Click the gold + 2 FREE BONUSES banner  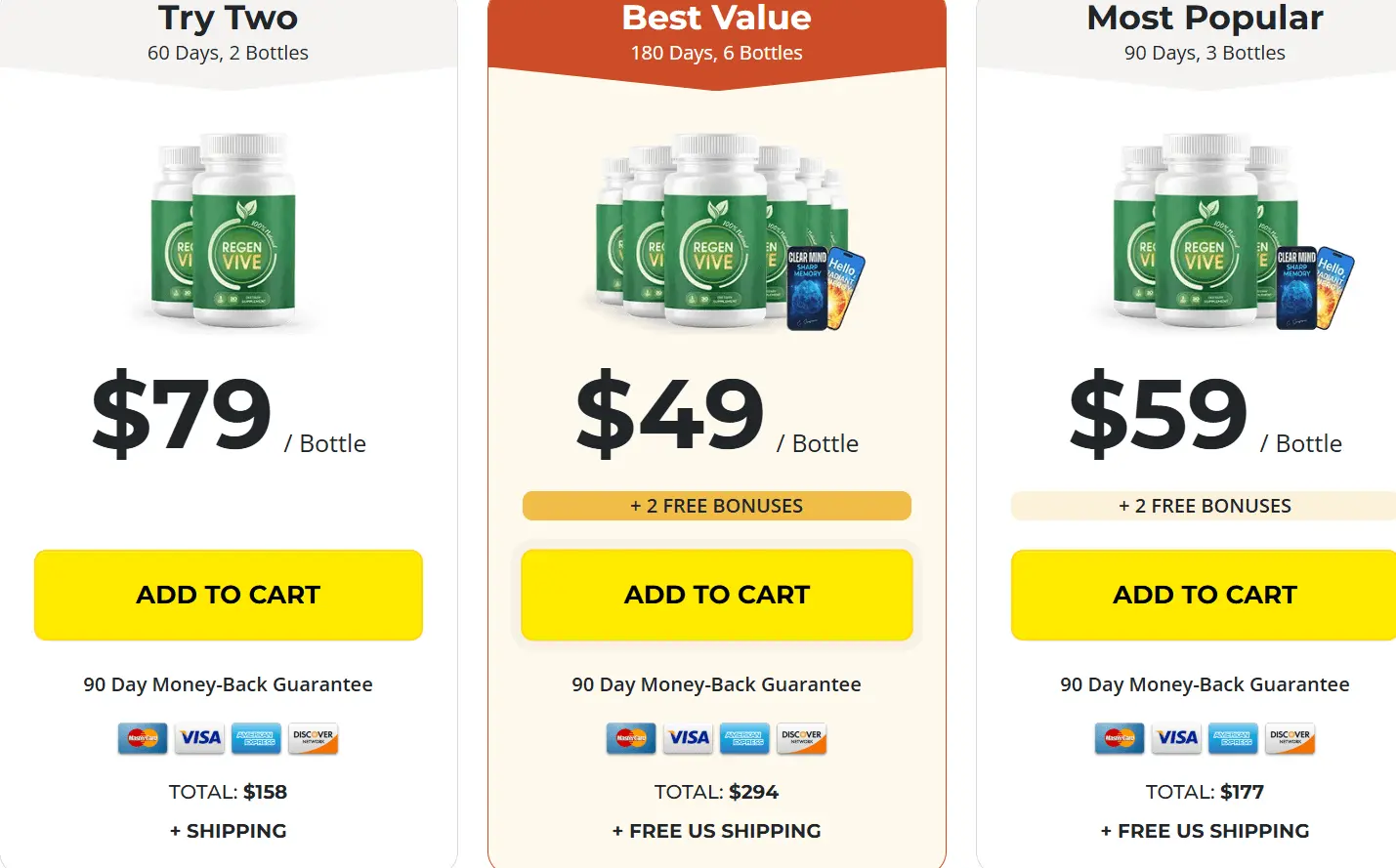tap(717, 506)
